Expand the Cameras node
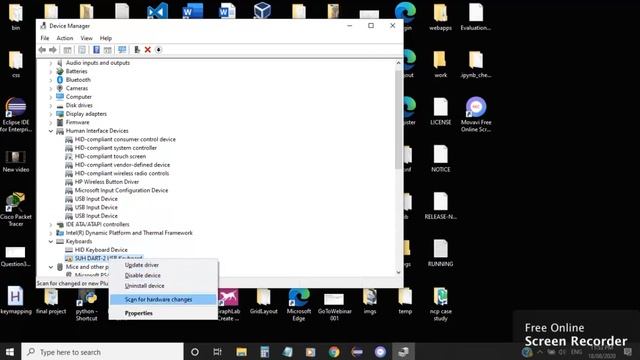This screenshot has height=360, width=640. 51,89
